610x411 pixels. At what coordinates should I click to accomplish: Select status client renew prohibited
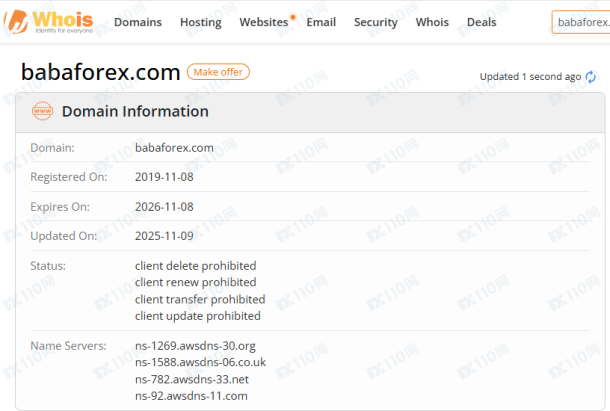195,282
